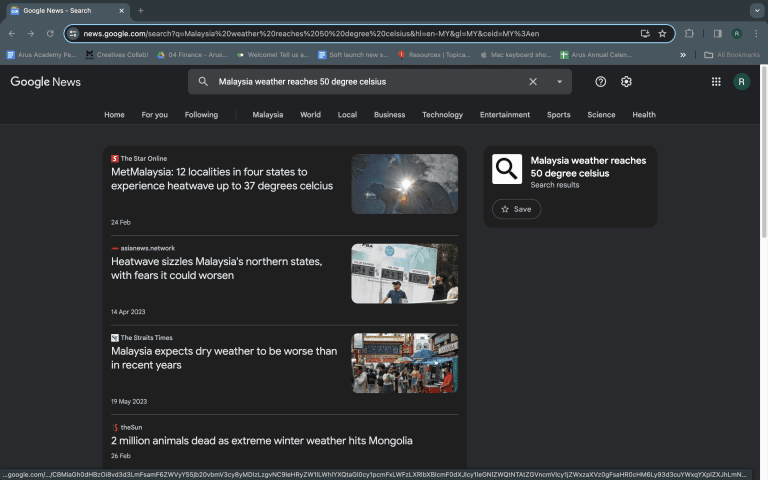The width and height of the screenshot is (768, 480).
Task: Click theSun source label
Action: pyautogui.click(x=131, y=428)
